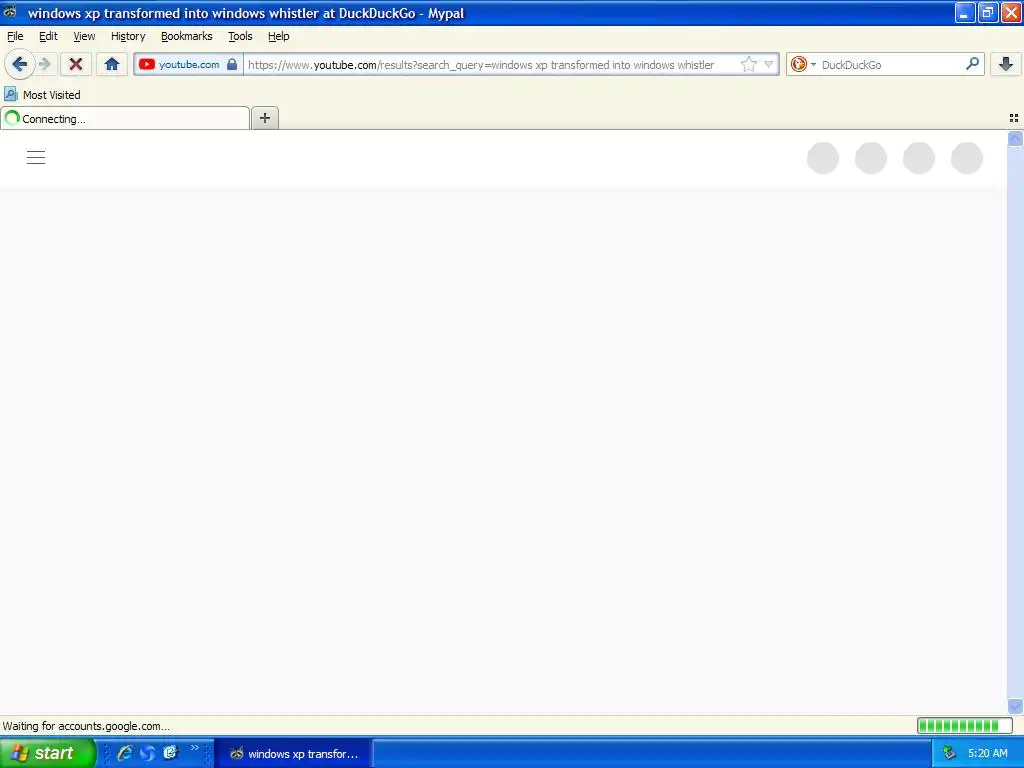Bookmark this page with the star icon
The height and width of the screenshot is (768, 1024).
tap(748, 64)
